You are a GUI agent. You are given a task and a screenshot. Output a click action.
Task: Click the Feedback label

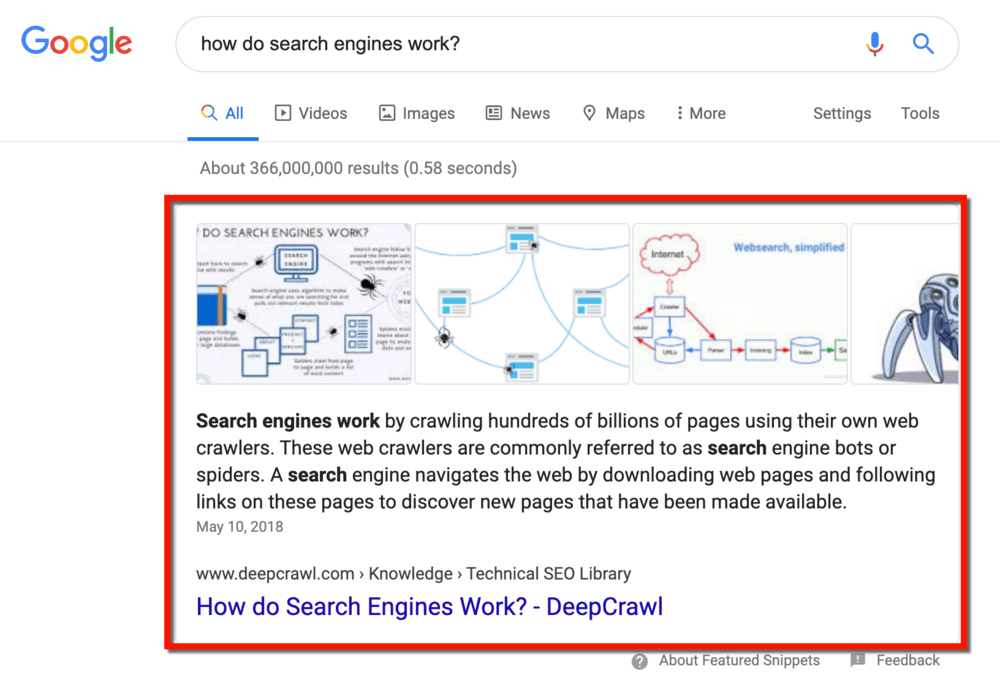(907, 660)
